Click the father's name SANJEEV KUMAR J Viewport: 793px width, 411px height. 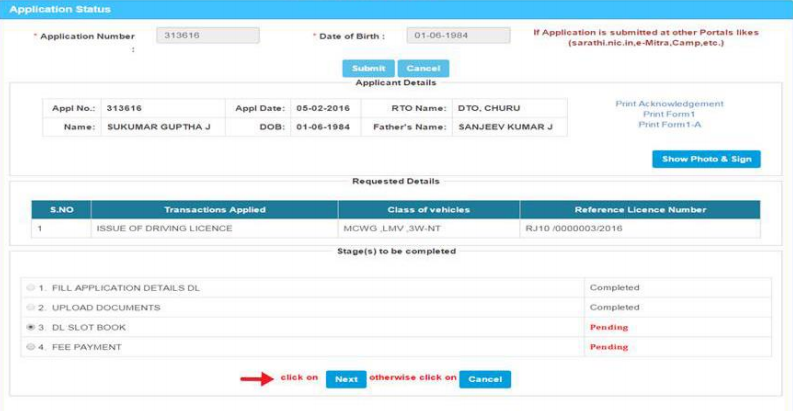pyautogui.click(x=506, y=127)
